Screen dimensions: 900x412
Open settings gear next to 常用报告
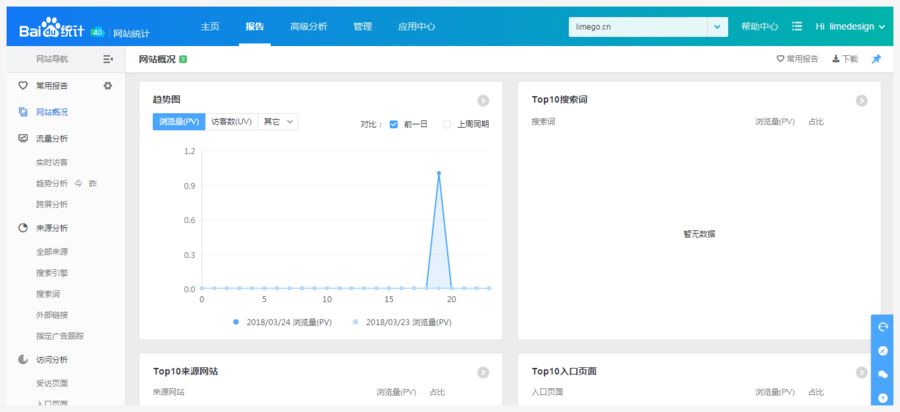pyautogui.click(x=108, y=86)
